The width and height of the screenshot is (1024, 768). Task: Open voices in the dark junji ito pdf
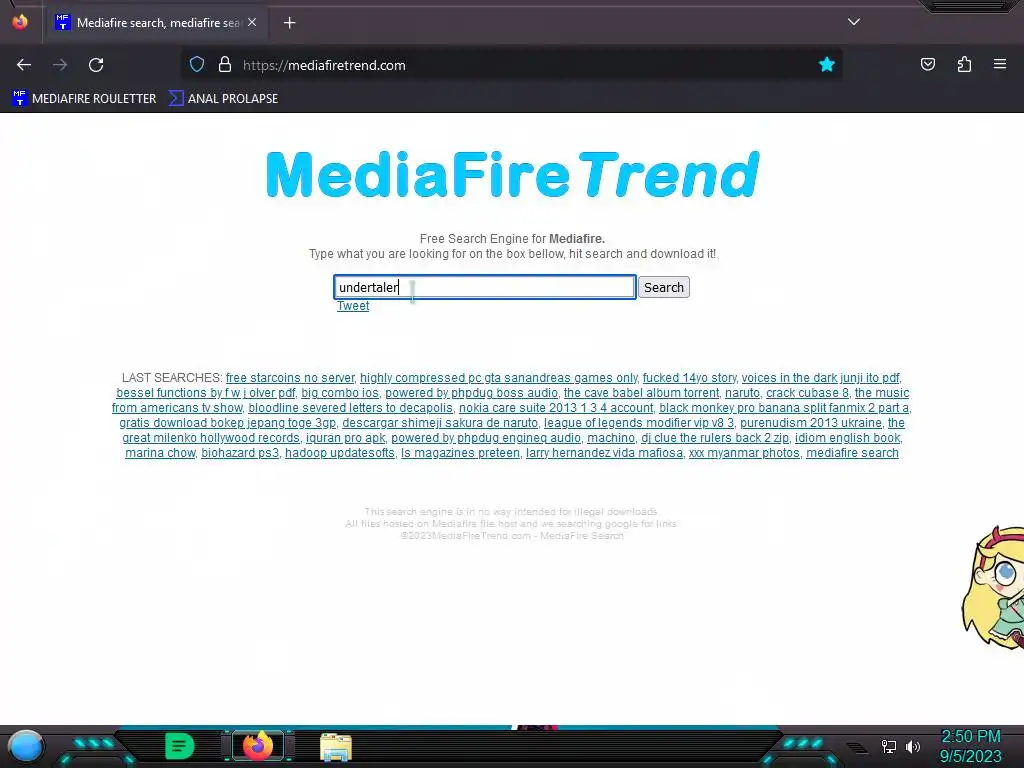point(820,377)
